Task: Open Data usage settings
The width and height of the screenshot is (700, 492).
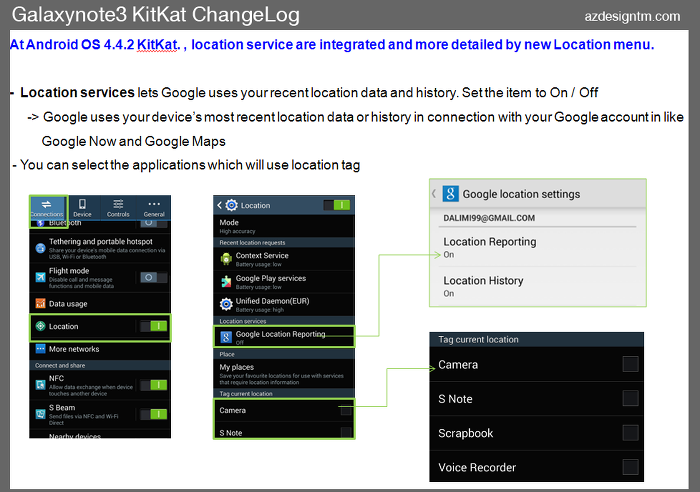Action: [x=100, y=304]
